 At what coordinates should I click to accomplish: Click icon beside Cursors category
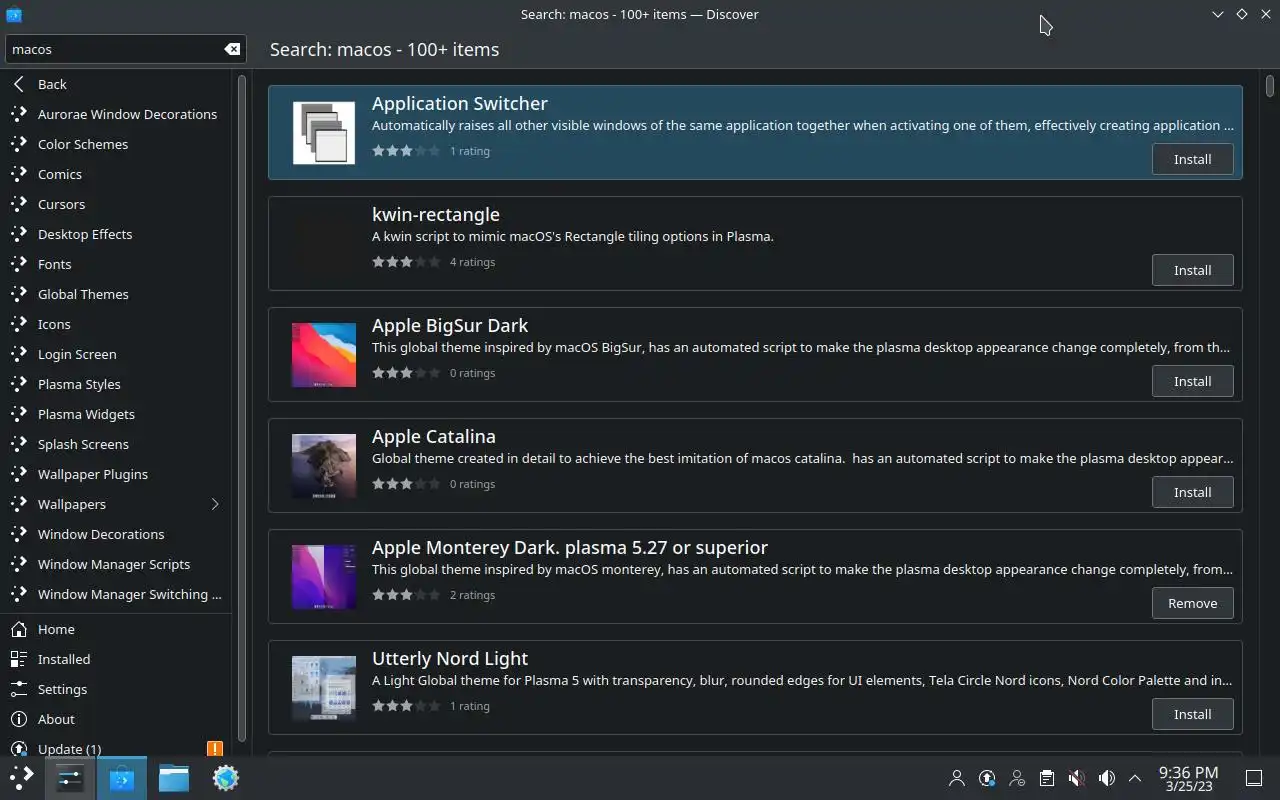tap(19, 204)
